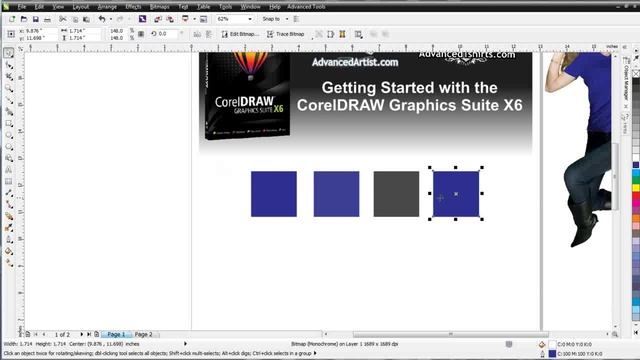
Task: Select the Text tool in toolbox
Action: click(x=9, y=169)
